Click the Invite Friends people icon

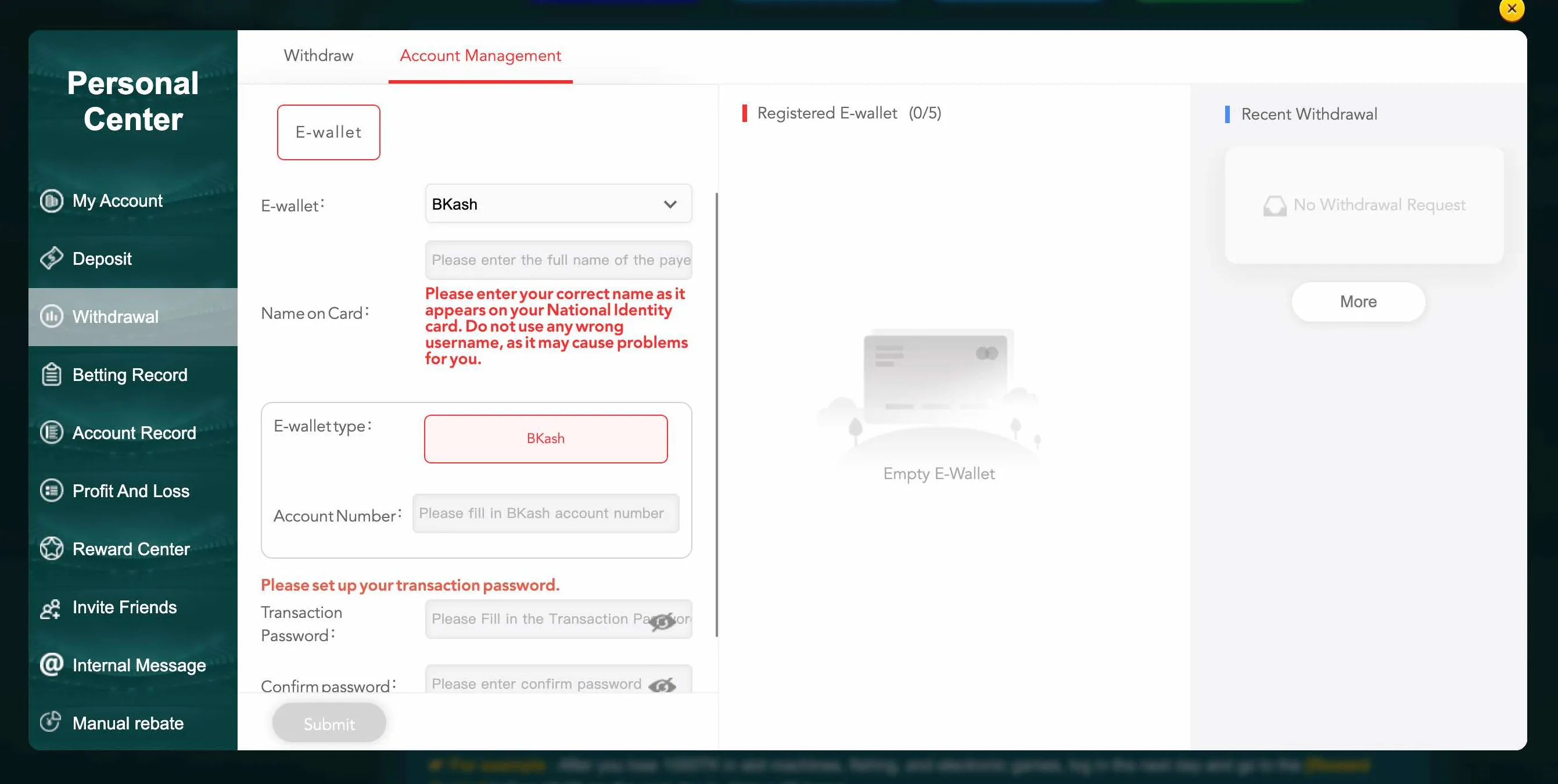point(50,608)
